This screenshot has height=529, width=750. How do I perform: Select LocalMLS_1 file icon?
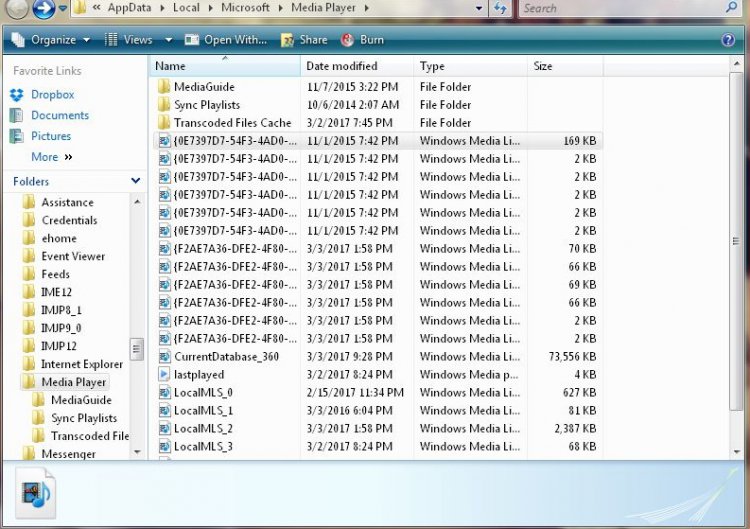(x=164, y=410)
